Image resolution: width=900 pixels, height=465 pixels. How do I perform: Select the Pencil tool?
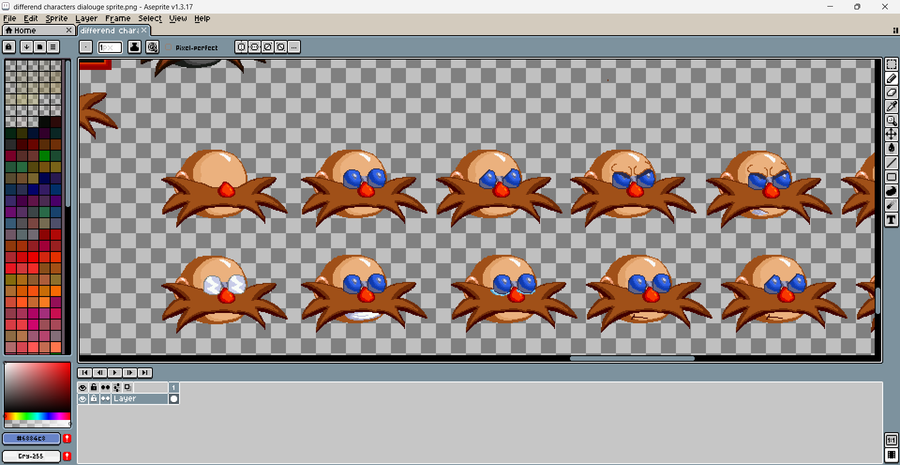coord(891,79)
